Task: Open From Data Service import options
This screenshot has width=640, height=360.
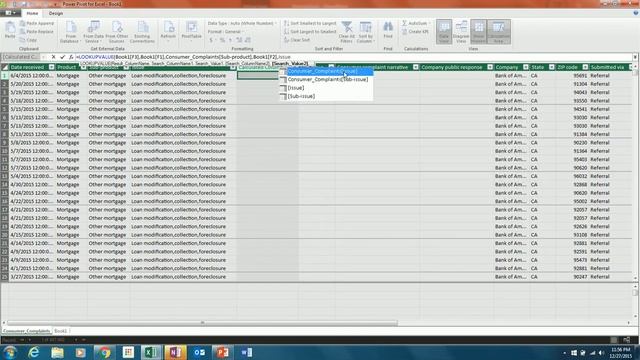Action: pos(93,32)
